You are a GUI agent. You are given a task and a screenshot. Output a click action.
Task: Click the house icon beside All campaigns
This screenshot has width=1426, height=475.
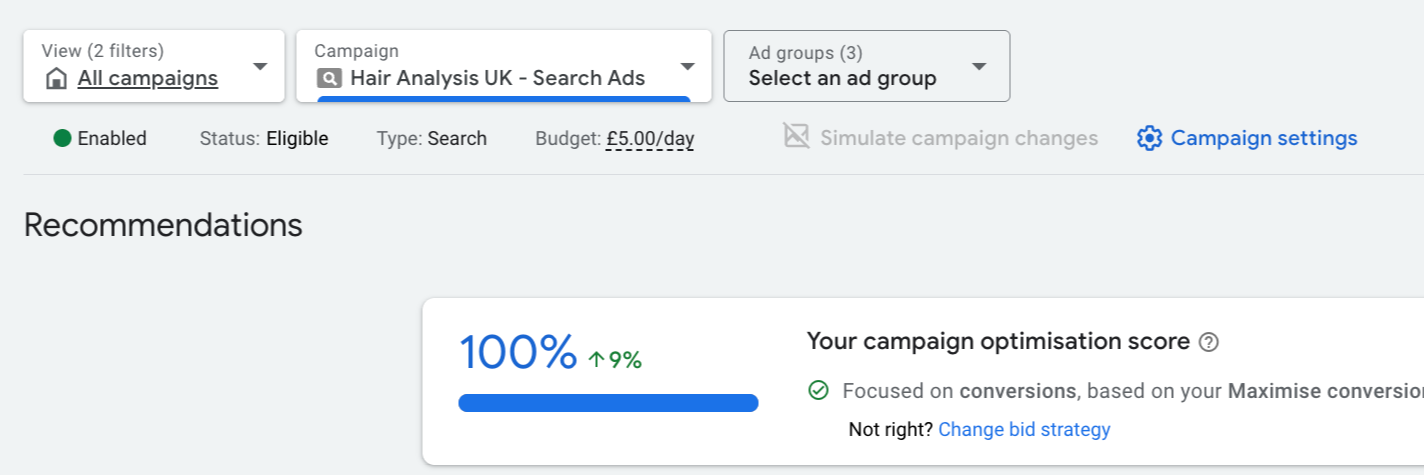point(57,79)
